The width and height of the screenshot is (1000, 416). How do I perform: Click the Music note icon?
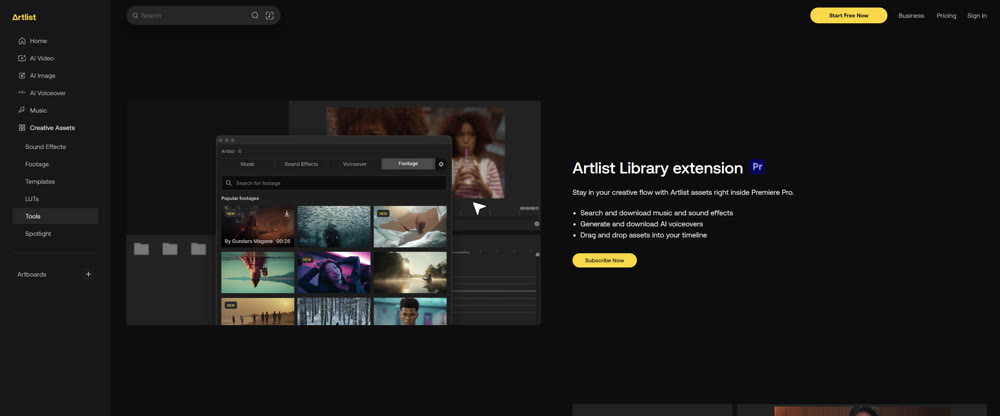(x=22, y=110)
